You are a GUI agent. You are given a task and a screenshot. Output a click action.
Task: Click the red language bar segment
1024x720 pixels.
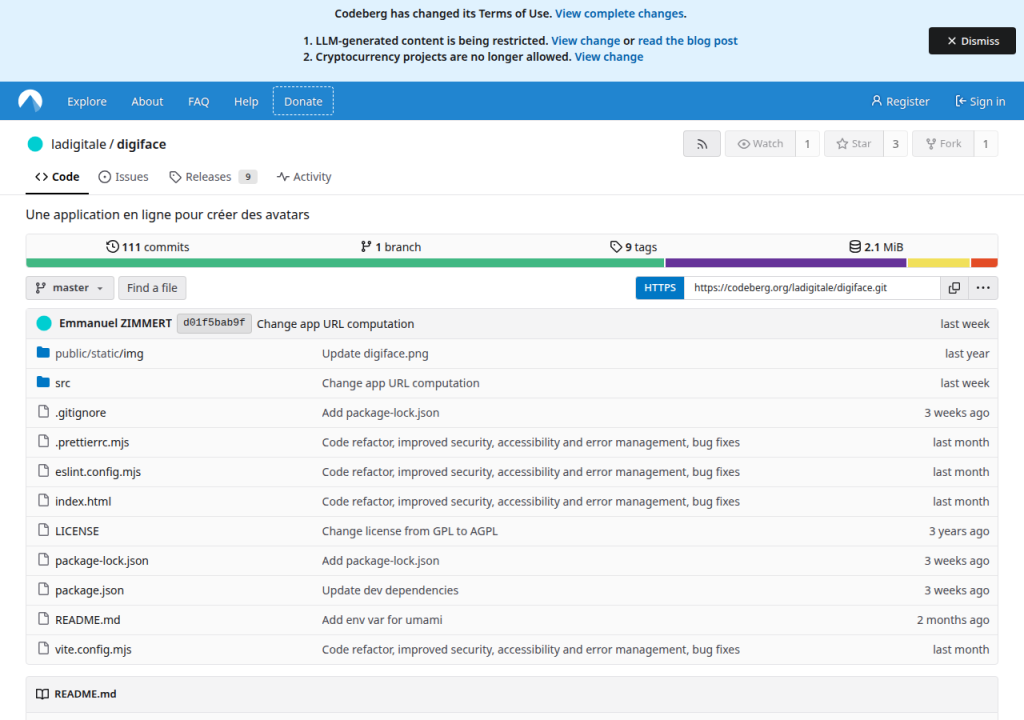tap(984, 263)
